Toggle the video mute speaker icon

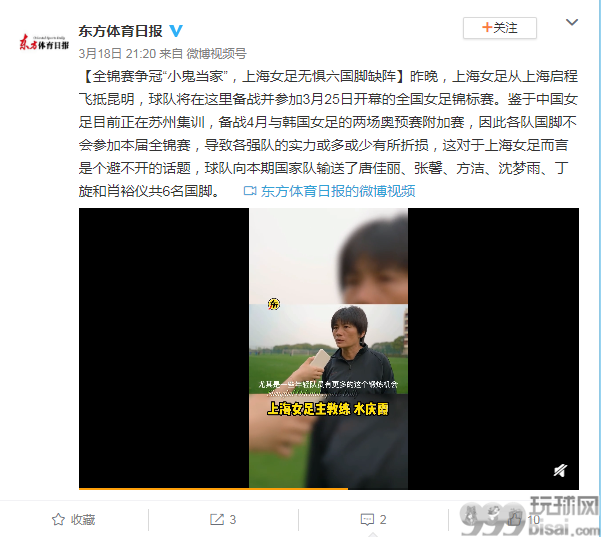tap(560, 470)
